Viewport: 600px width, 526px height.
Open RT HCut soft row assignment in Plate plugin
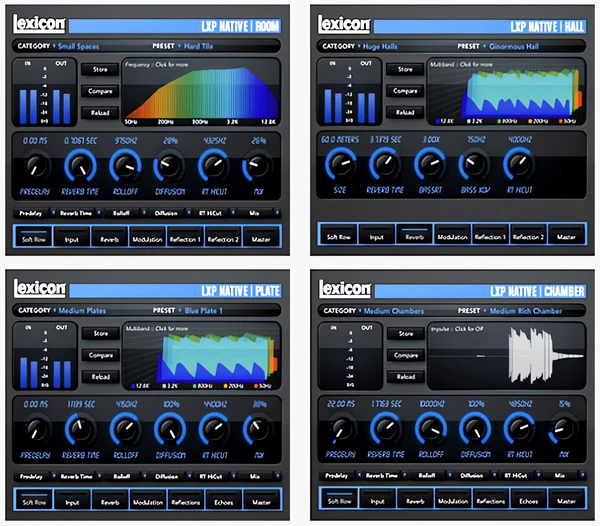[214, 476]
